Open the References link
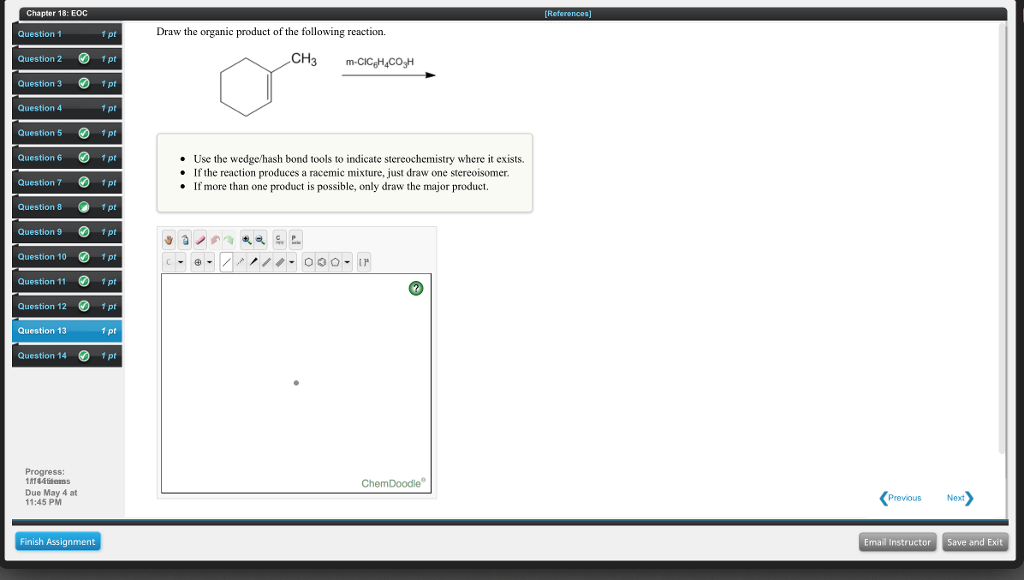 pos(565,11)
